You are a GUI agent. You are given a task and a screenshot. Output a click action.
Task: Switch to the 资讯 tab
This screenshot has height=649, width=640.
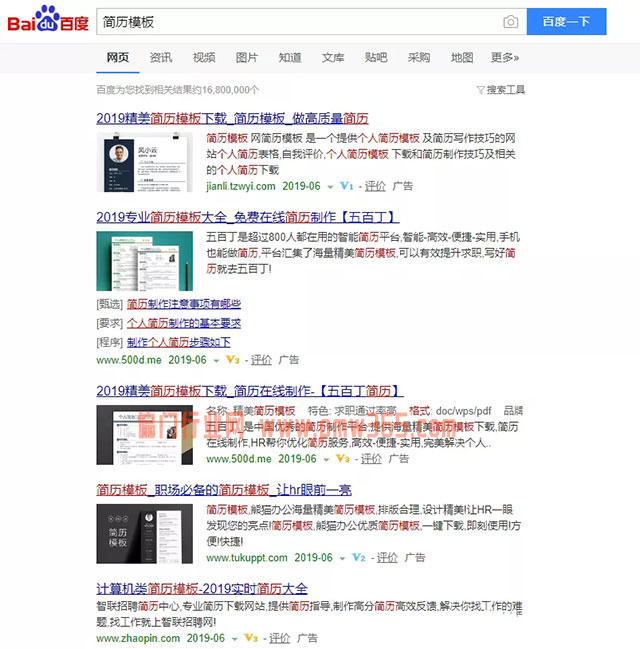tap(161, 58)
